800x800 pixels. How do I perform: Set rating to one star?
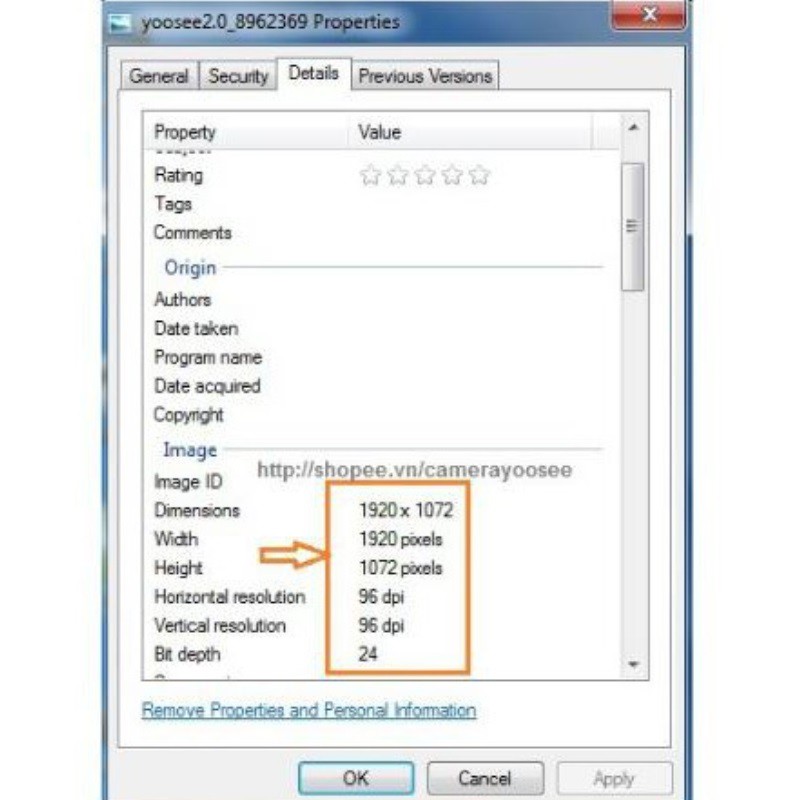pyautogui.click(x=371, y=176)
